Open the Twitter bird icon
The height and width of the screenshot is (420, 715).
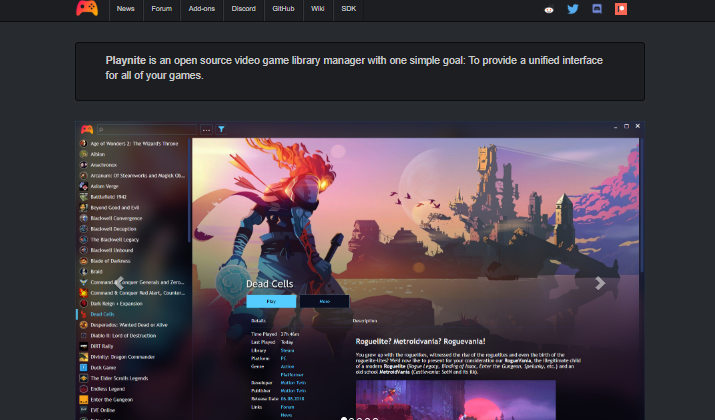coord(573,9)
